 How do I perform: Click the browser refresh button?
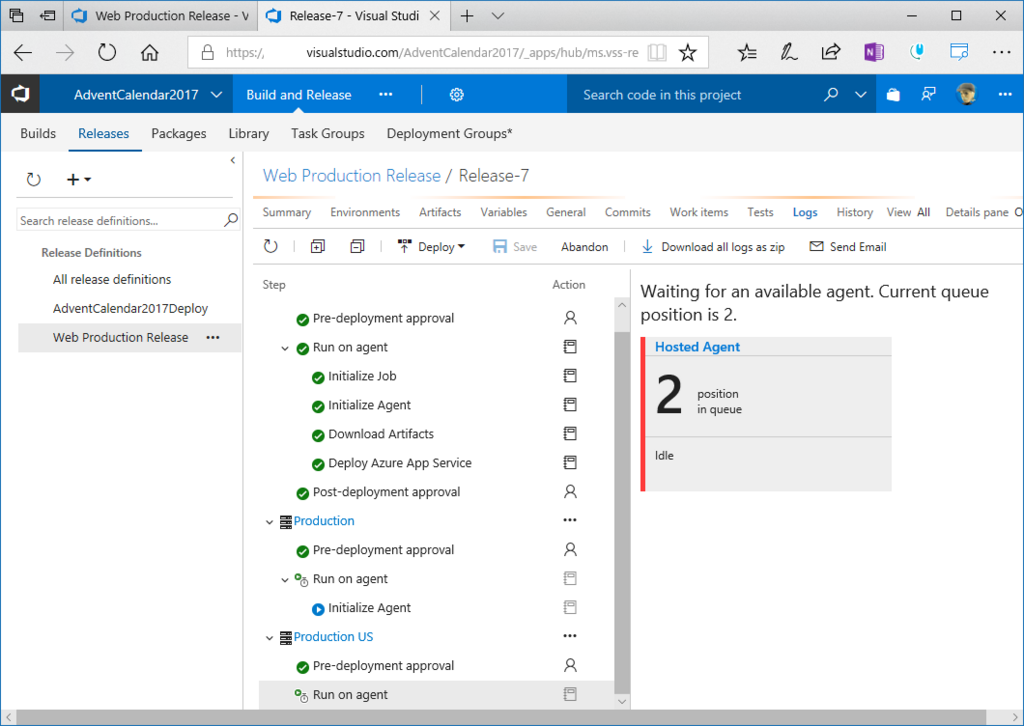[107, 52]
